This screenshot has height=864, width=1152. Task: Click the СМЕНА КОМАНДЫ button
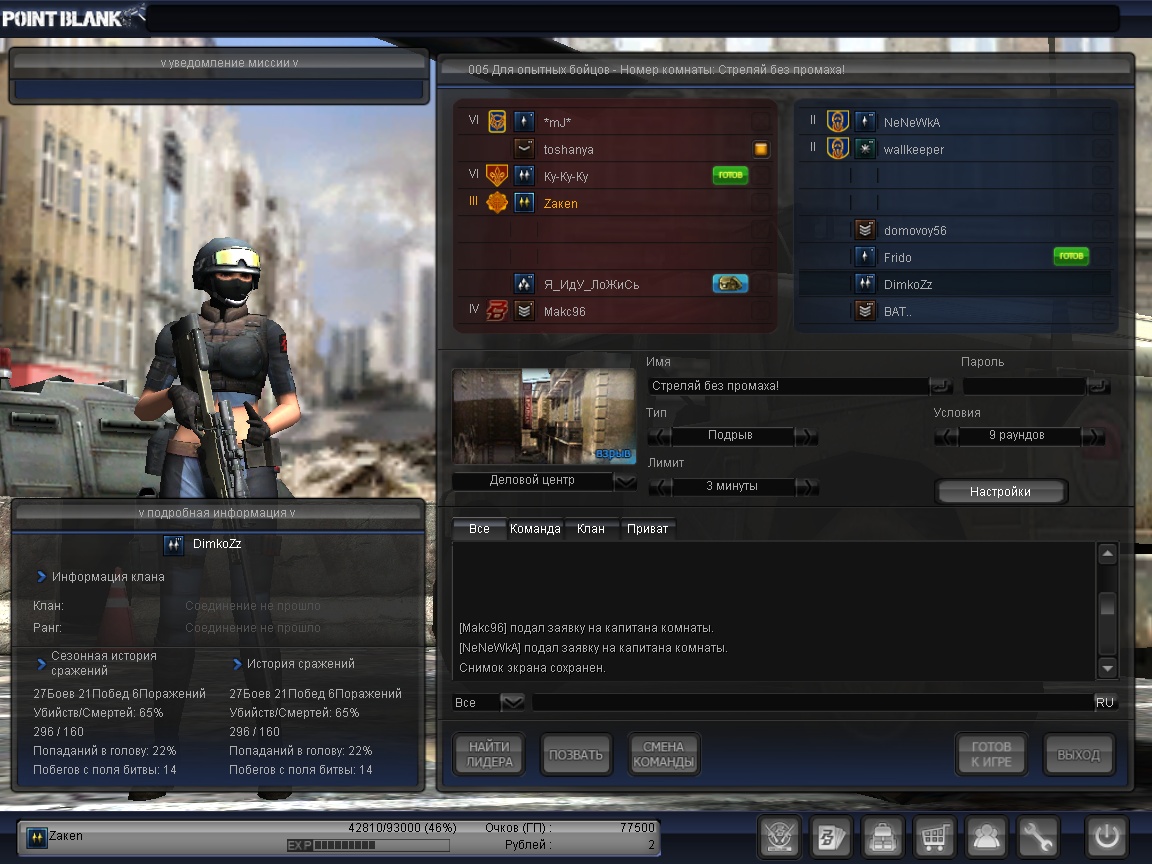click(x=663, y=755)
